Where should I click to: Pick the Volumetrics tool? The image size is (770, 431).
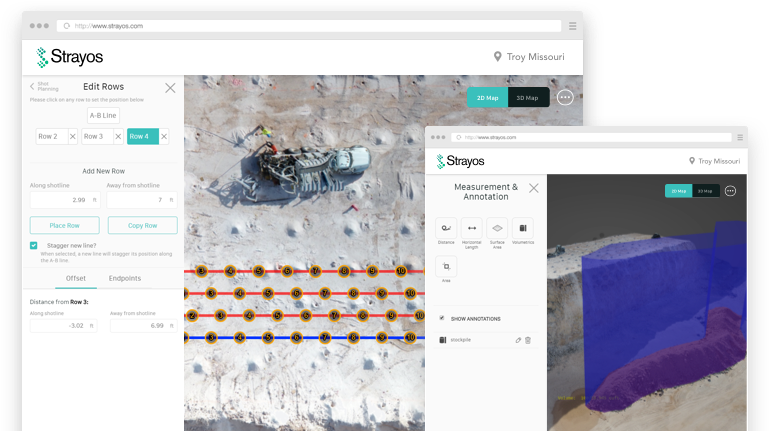coord(523,228)
